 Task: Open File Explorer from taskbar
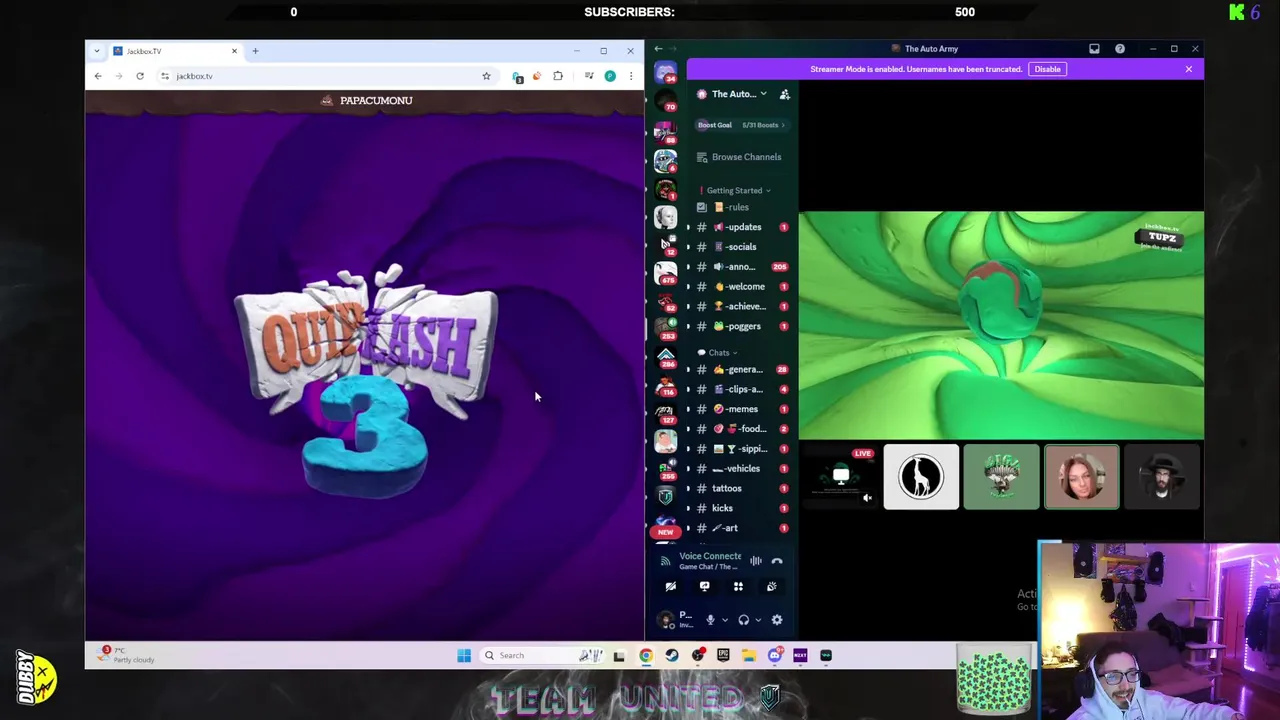pyautogui.click(x=749, y=656)
